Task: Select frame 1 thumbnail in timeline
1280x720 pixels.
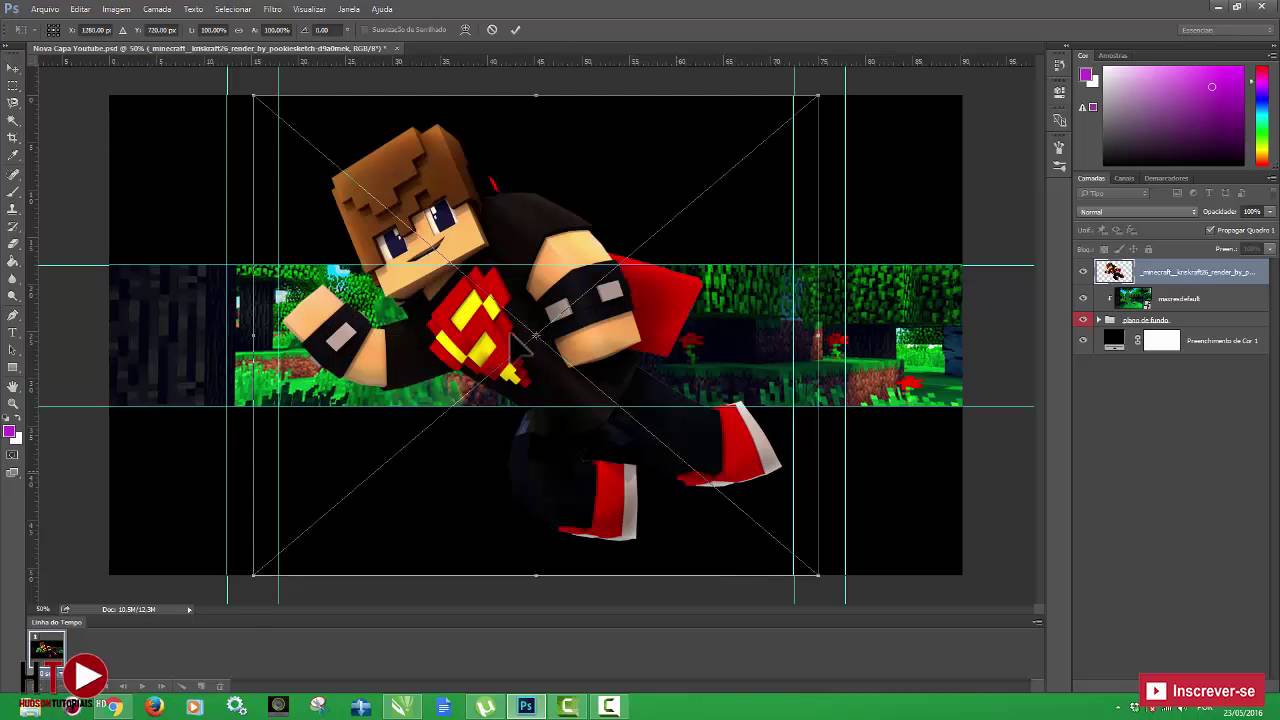Action: (47, 648)
